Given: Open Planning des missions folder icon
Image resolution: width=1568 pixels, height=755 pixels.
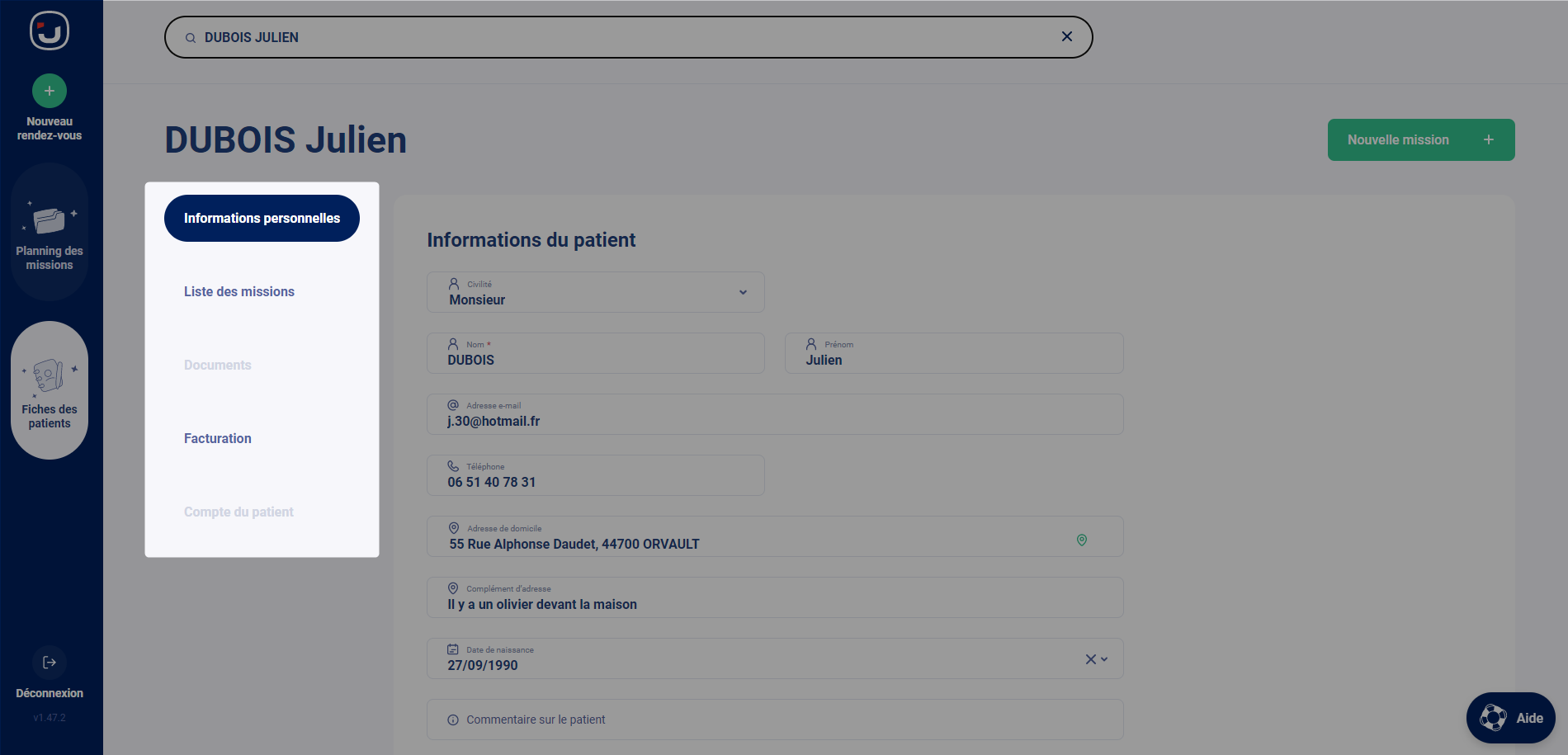Looking at the screenshot, I should point(50,221).
